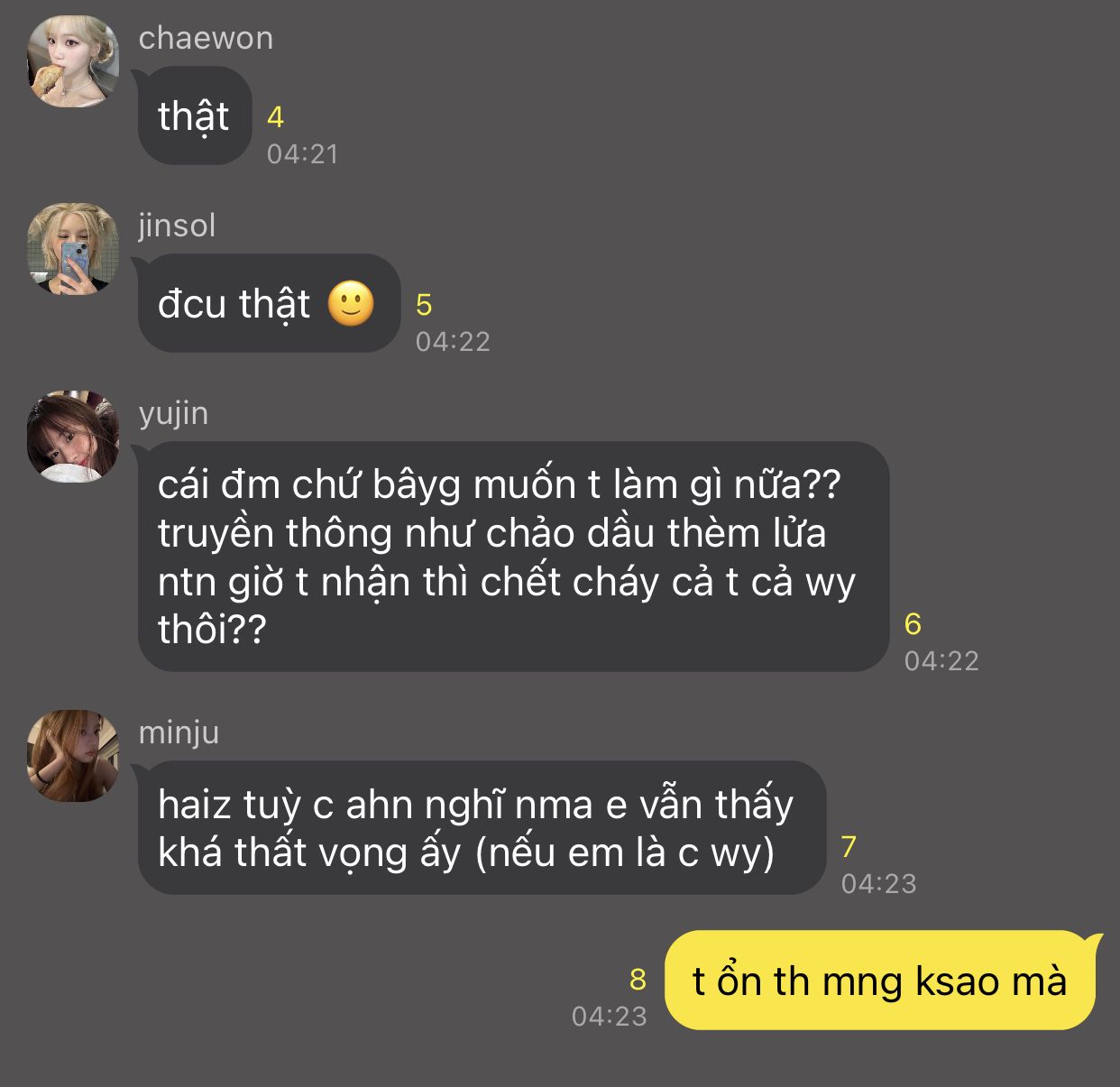Tap jinsol's avatar photo
Image resolution: width=1120 pixels, height=1087 pixels.
click(x=73, y=249)
